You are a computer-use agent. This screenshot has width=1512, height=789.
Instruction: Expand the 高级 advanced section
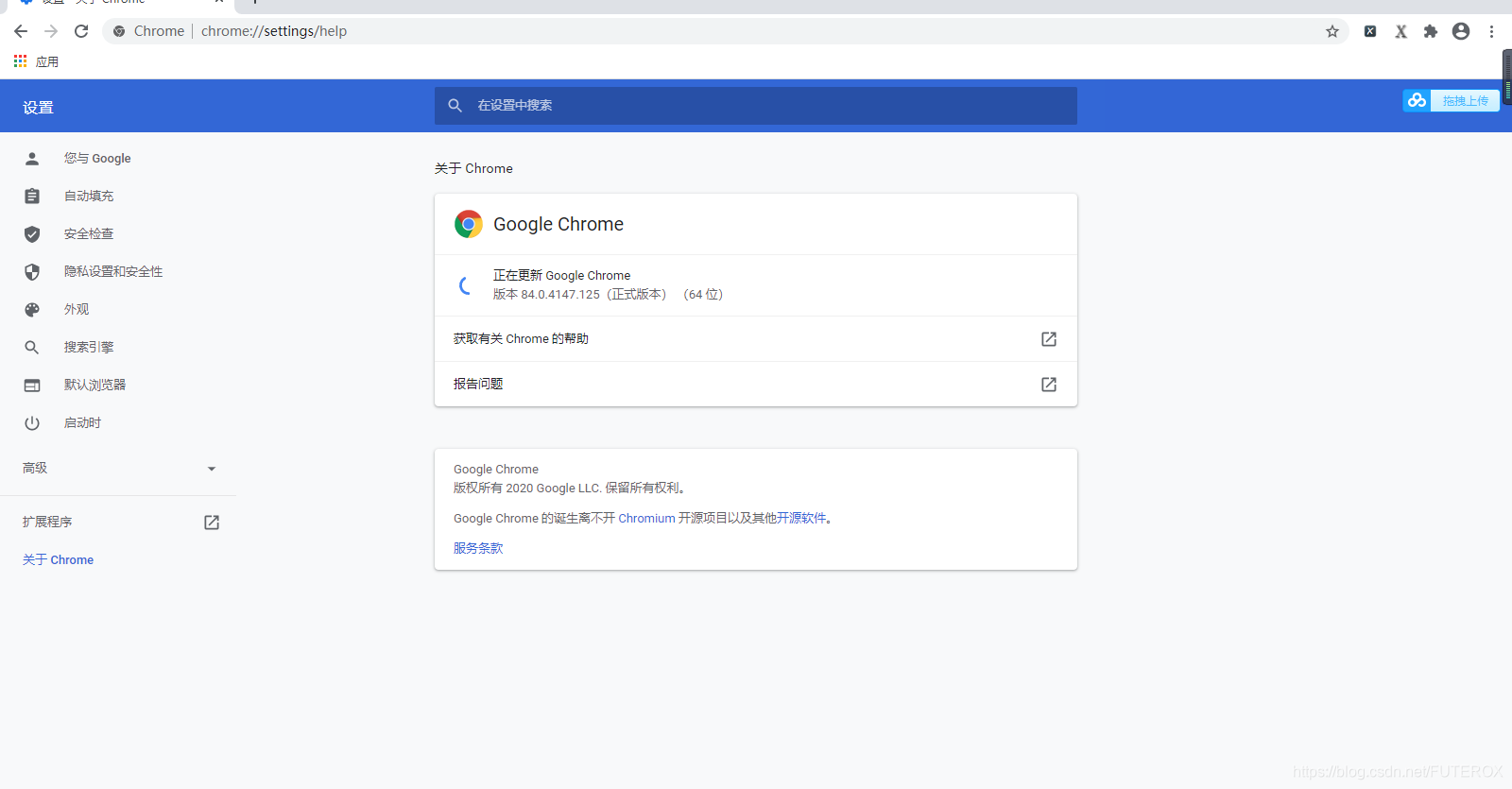point(118,469)
